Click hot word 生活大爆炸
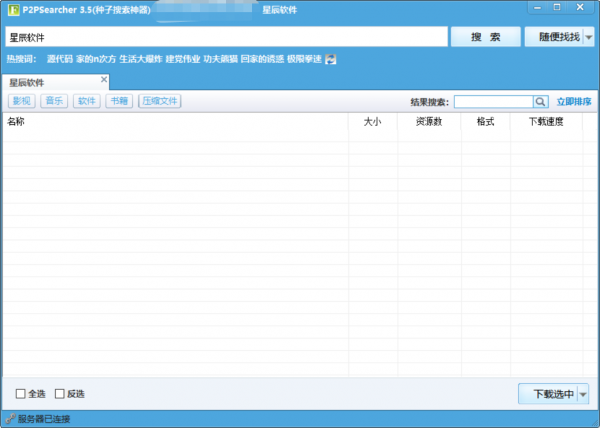Viewport: 600px width, 428px height. [141, 59]
